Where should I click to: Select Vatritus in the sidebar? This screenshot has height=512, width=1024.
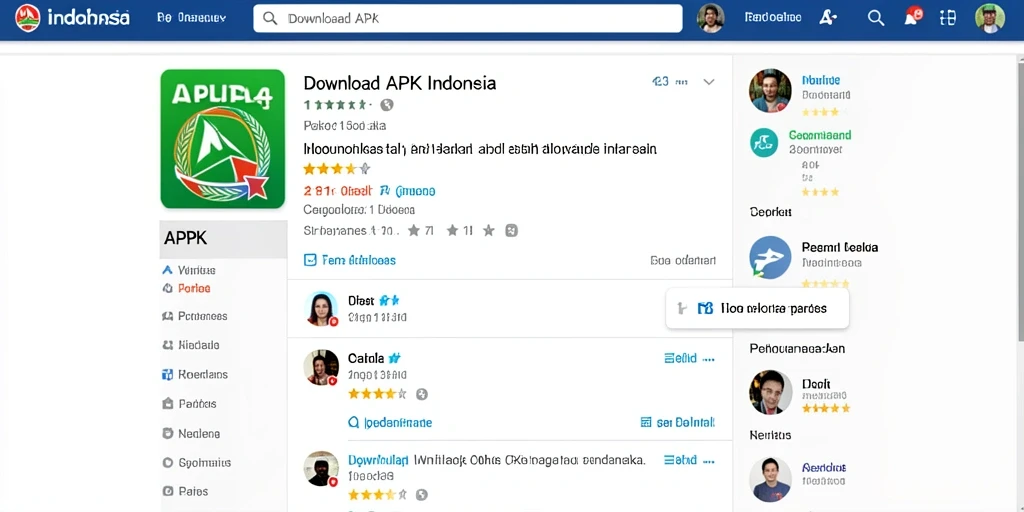coord(189,270)
